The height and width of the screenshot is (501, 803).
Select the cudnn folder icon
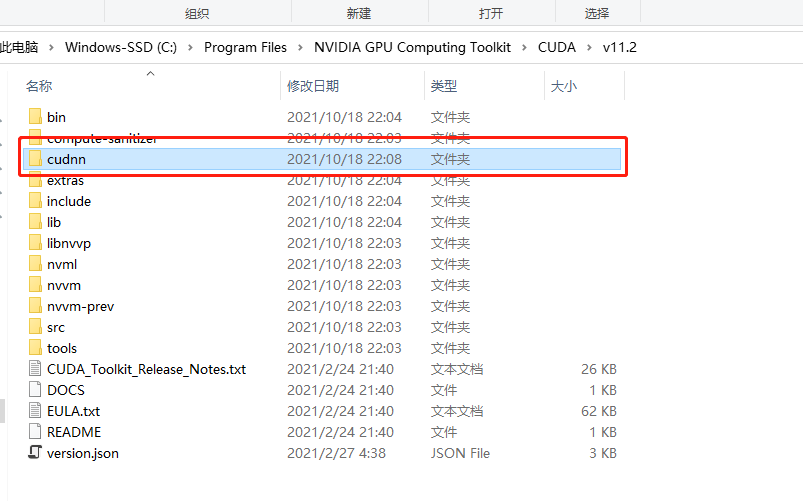click(35, 159)
